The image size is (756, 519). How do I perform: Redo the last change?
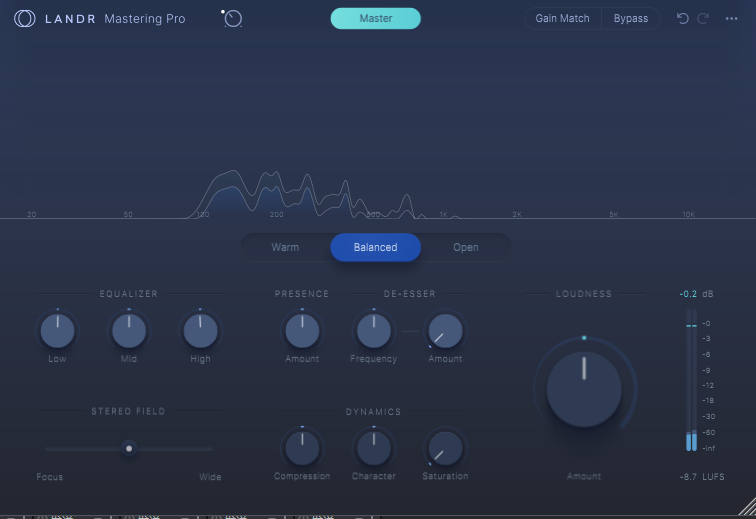(703, 18)
